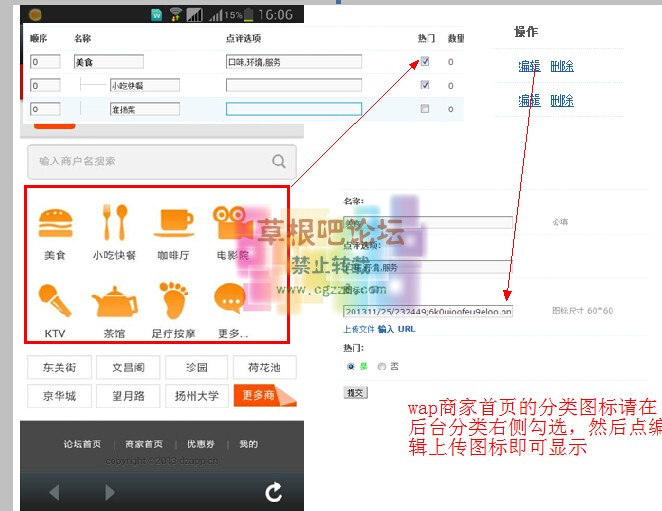Screen dimensions: 662x511
Task: Tap the 扬州大学 area button
Action: (197, 396)
